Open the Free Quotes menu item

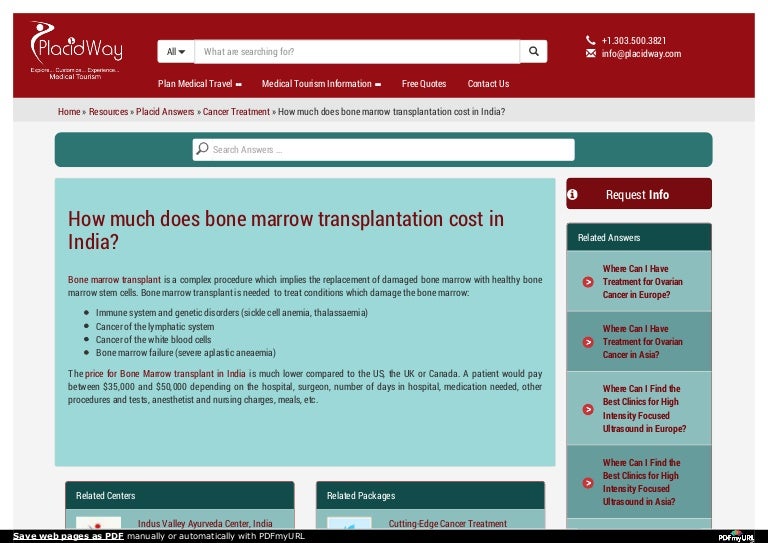point(424,84)
